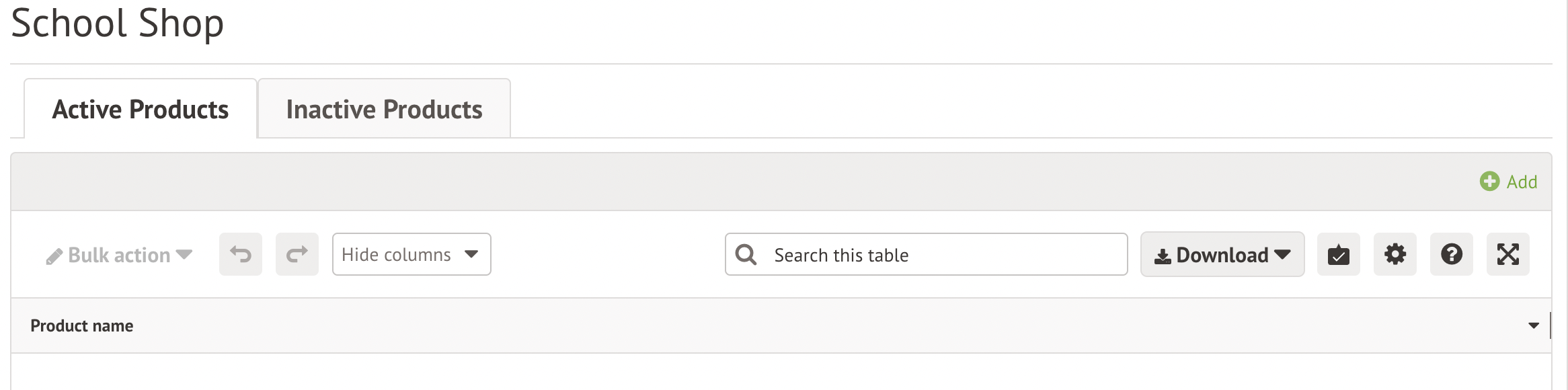Open table settings via gear icon
This screenshot has height=390, width=1568.
[1395, 255]
